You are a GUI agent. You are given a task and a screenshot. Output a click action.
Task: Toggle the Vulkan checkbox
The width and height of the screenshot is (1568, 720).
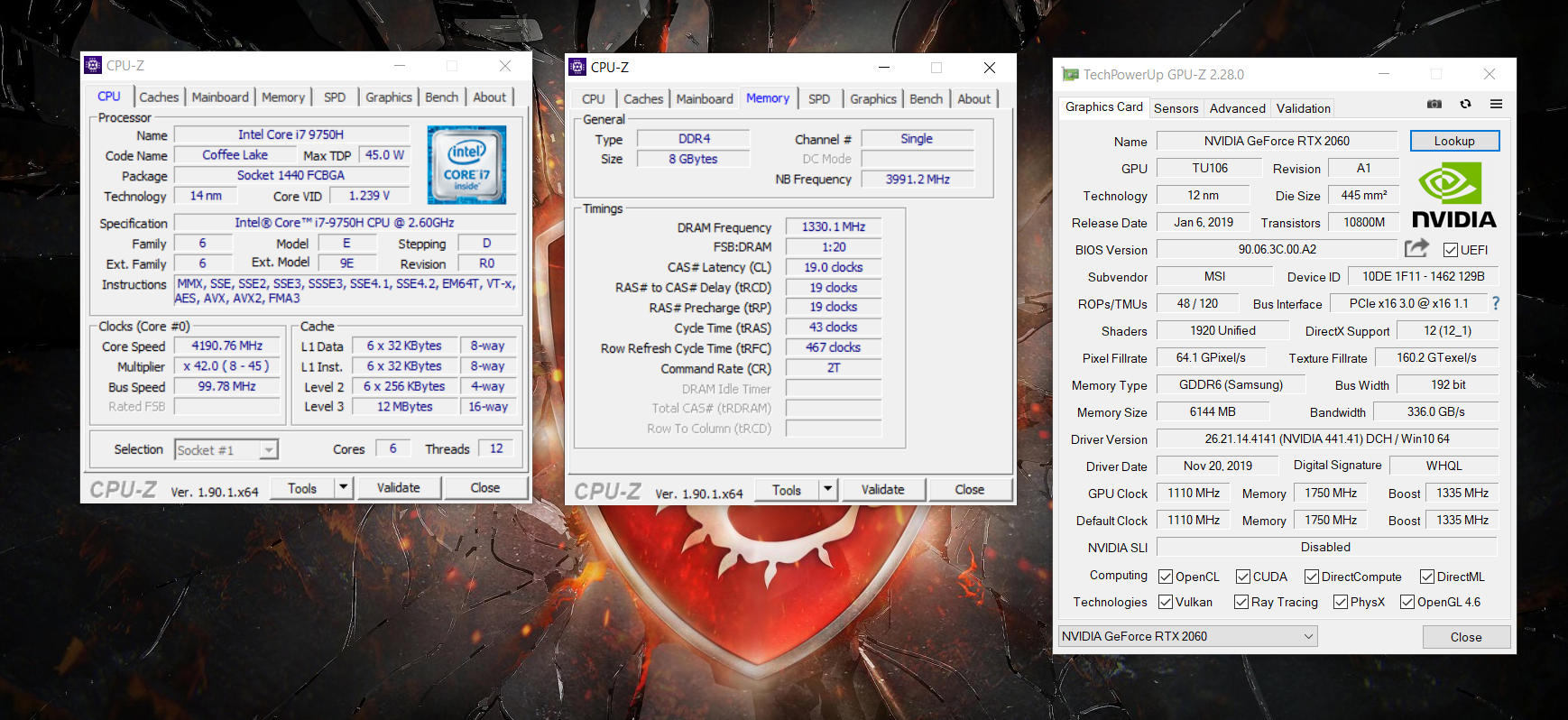tap(1166, 602)
